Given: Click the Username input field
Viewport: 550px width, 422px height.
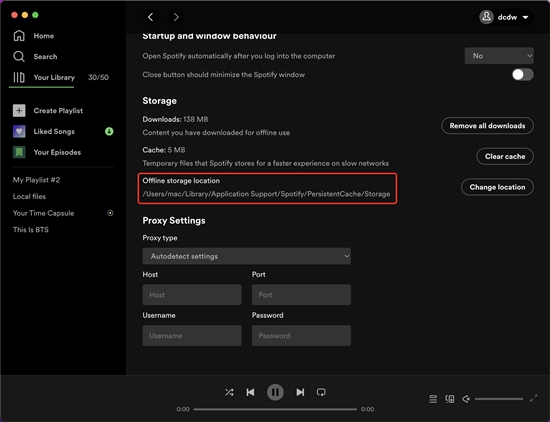Looking at the screenshot, I should click(192, 335).
